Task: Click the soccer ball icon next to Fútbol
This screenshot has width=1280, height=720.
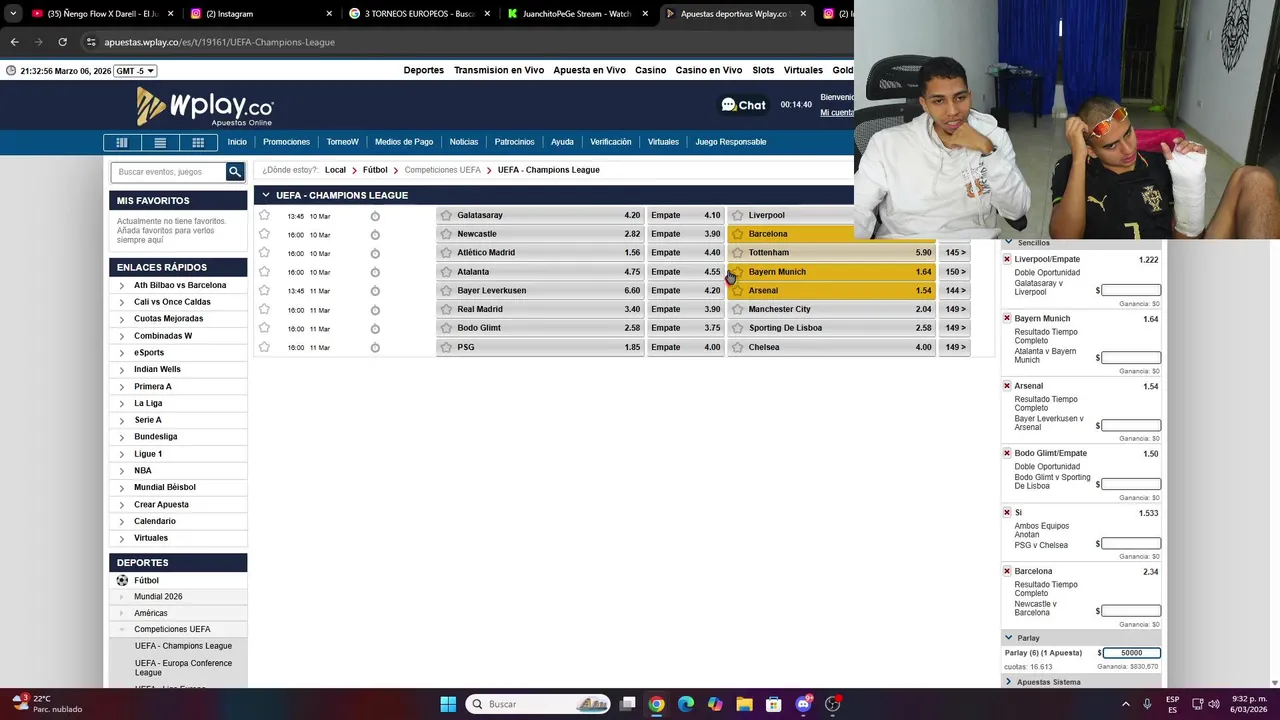Action: pyautogui.click(x=122, y=580)
